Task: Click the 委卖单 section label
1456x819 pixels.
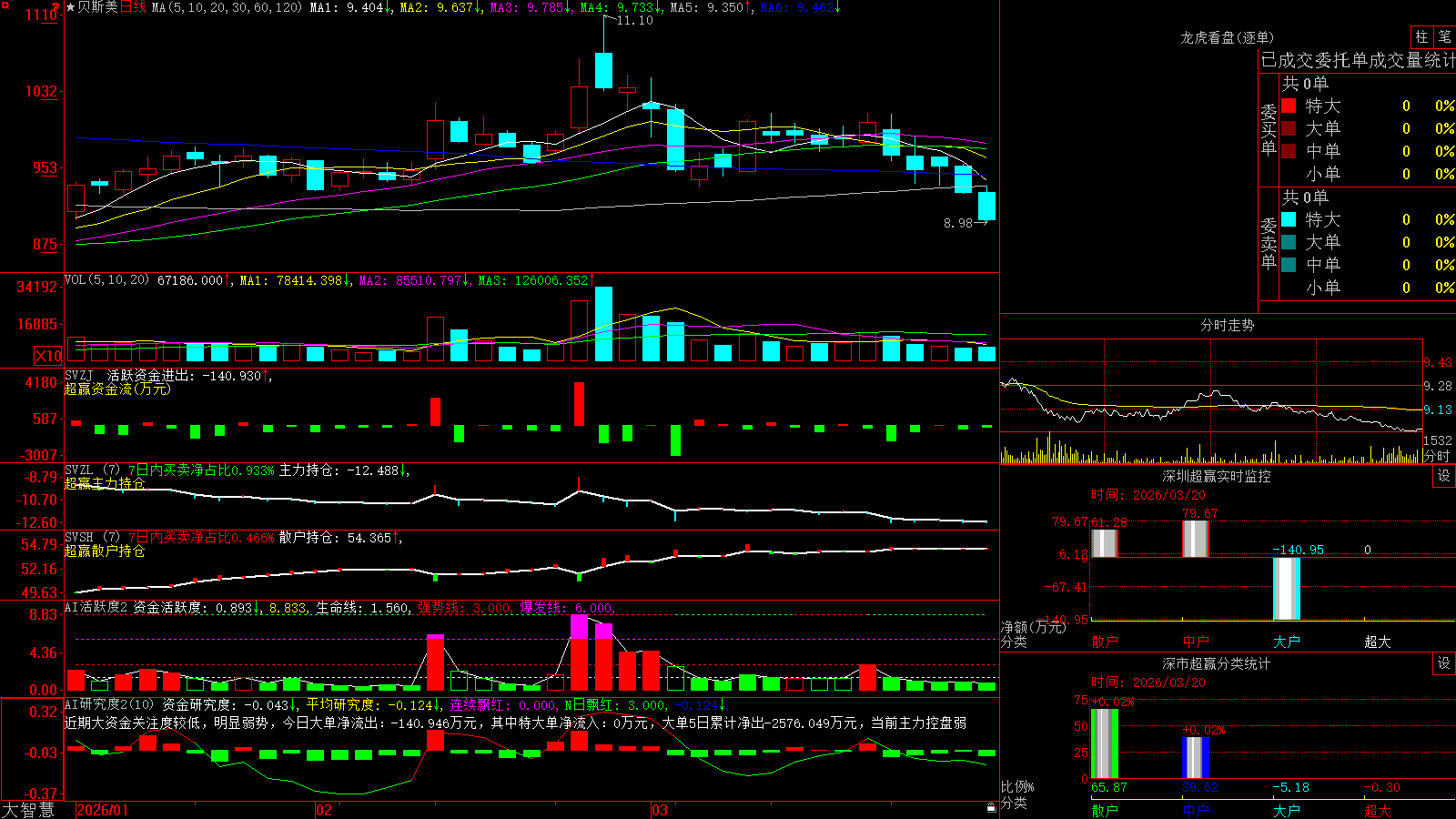Action: pyautogui.click(x=1269, y=244)
